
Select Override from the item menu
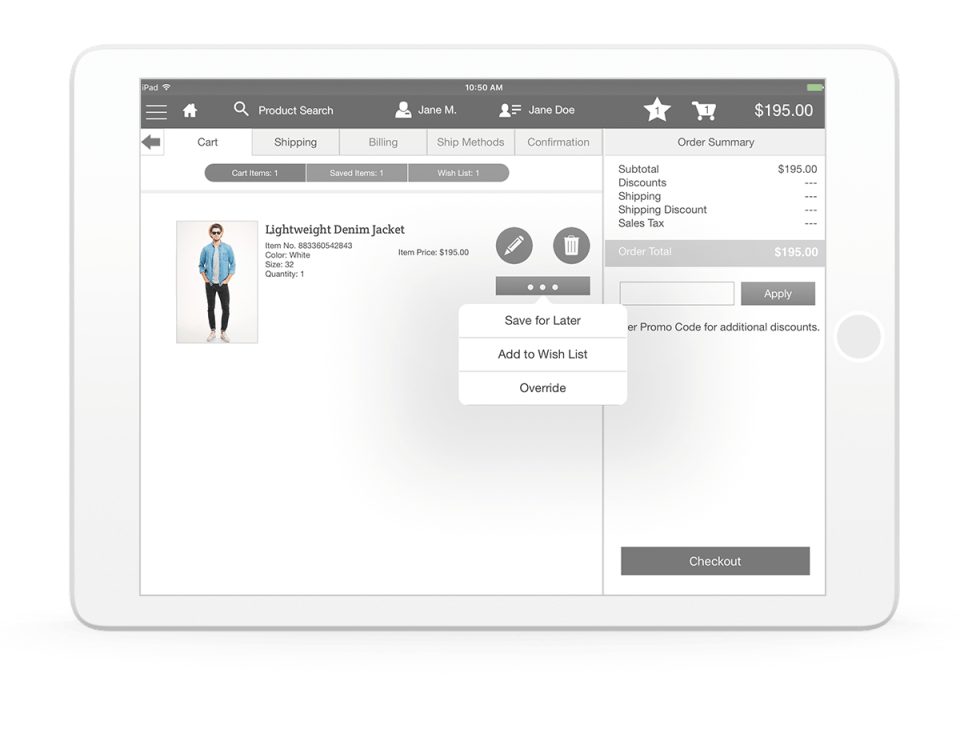542,388
